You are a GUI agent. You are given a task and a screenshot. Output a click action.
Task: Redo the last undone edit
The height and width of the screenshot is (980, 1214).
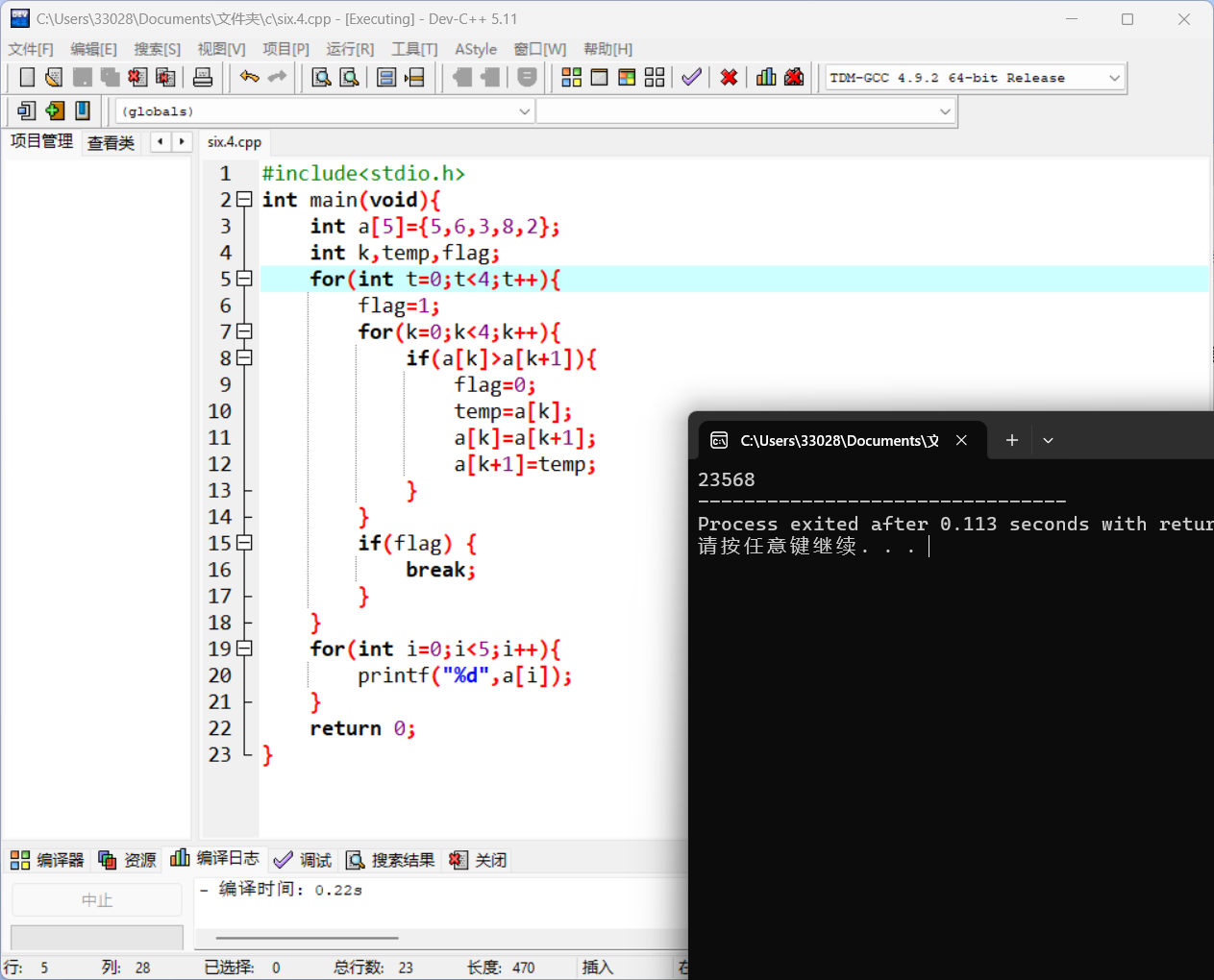point(277,77)
